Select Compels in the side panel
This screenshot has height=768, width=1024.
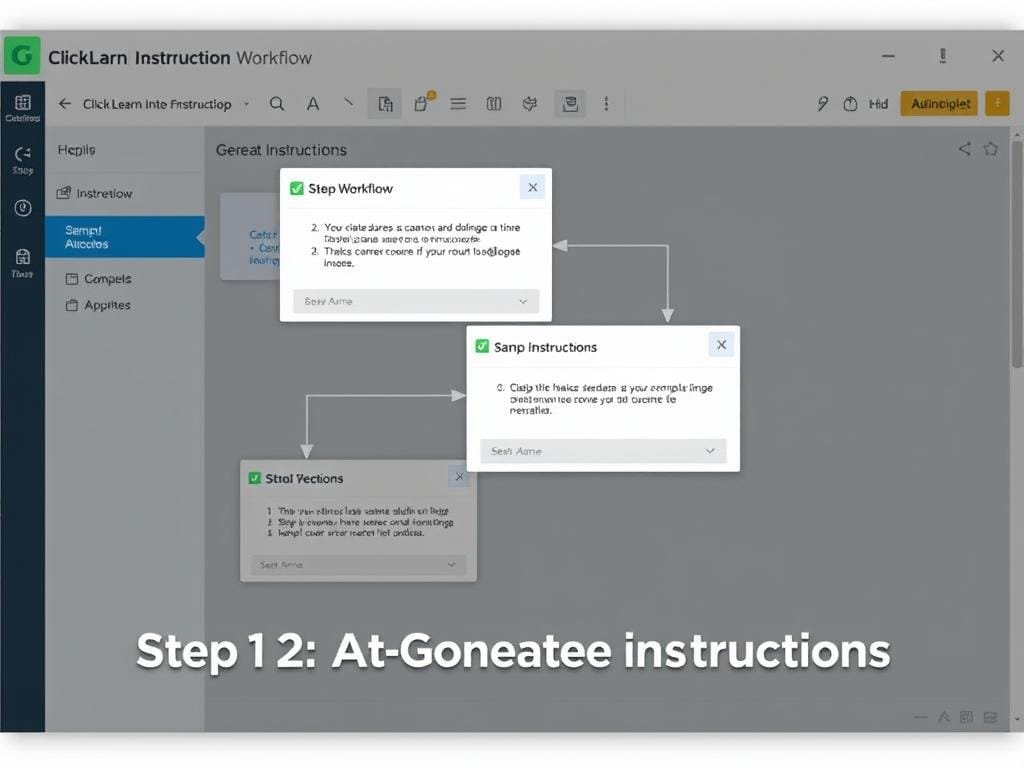click(x=107, y=279)
